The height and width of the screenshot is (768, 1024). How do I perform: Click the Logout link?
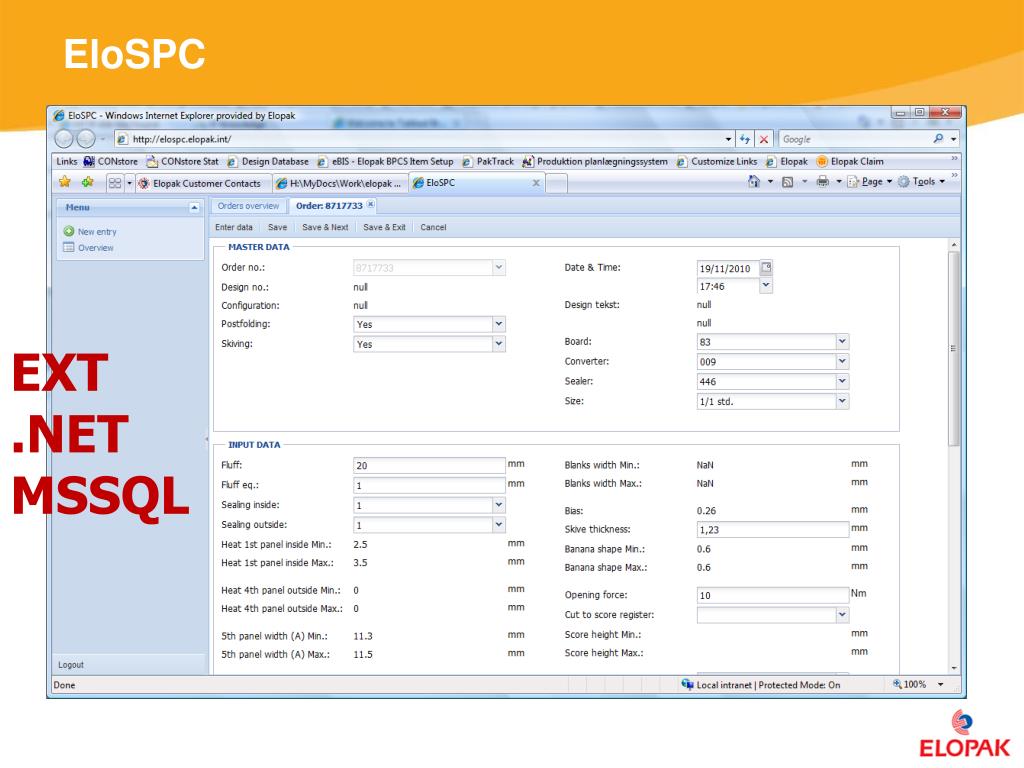coord(71,665)
